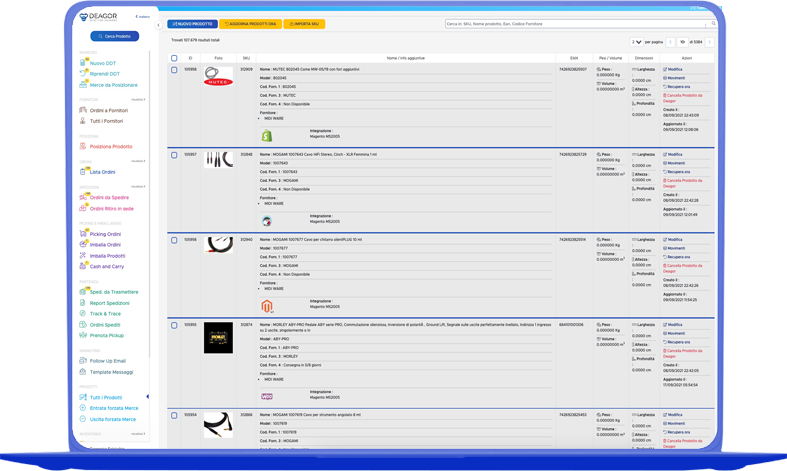
Task: Click the Tutti i Fornitori person icon
Action: [83, 121]
